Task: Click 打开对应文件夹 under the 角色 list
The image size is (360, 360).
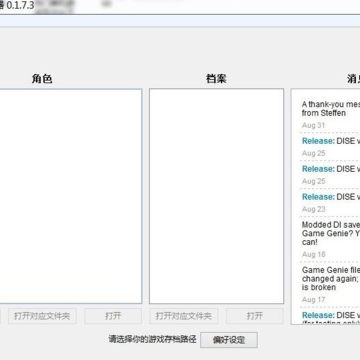Action: (x=42, y=316)
